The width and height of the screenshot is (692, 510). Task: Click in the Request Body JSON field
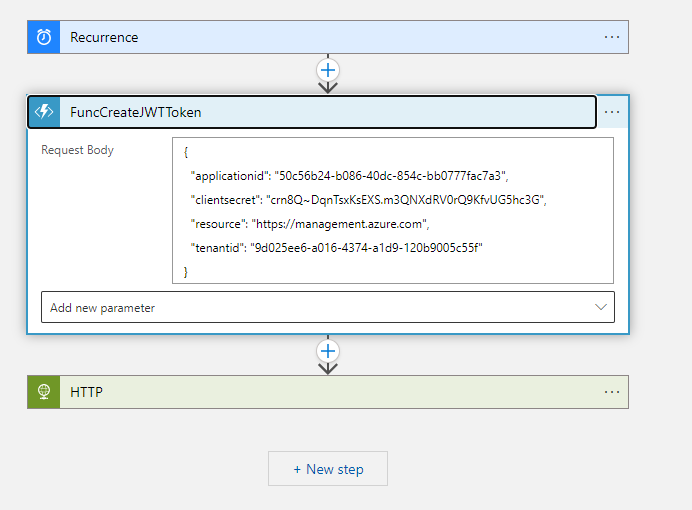393,210
